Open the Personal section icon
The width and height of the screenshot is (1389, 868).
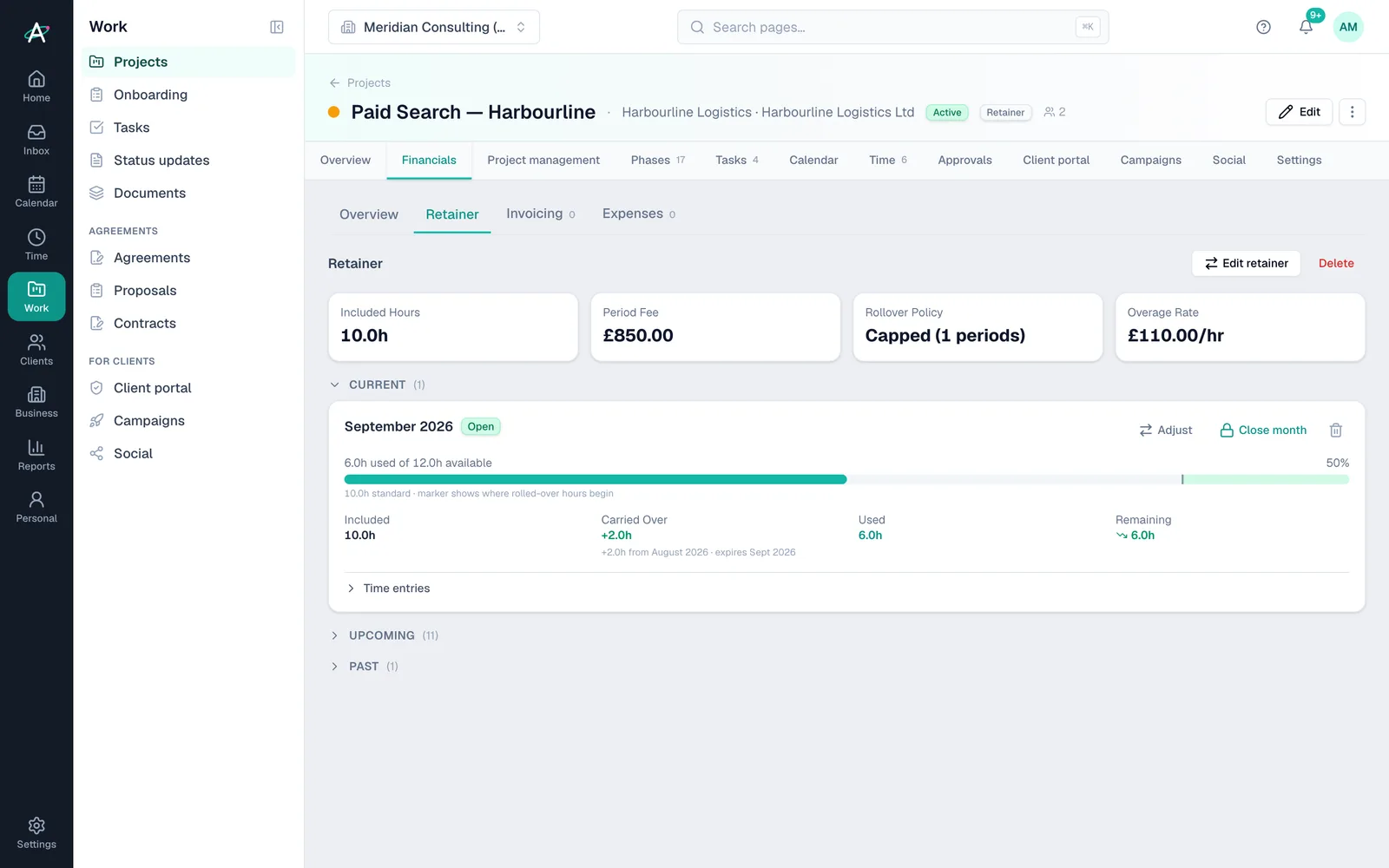tap(36, 507)
